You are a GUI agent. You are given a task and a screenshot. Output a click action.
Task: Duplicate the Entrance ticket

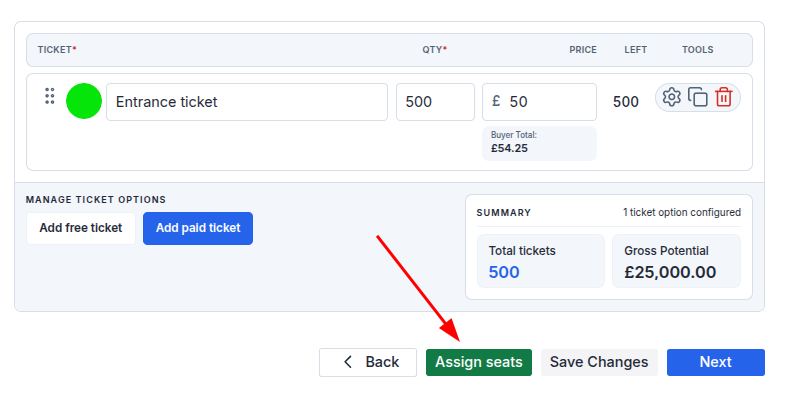[698, 97]
